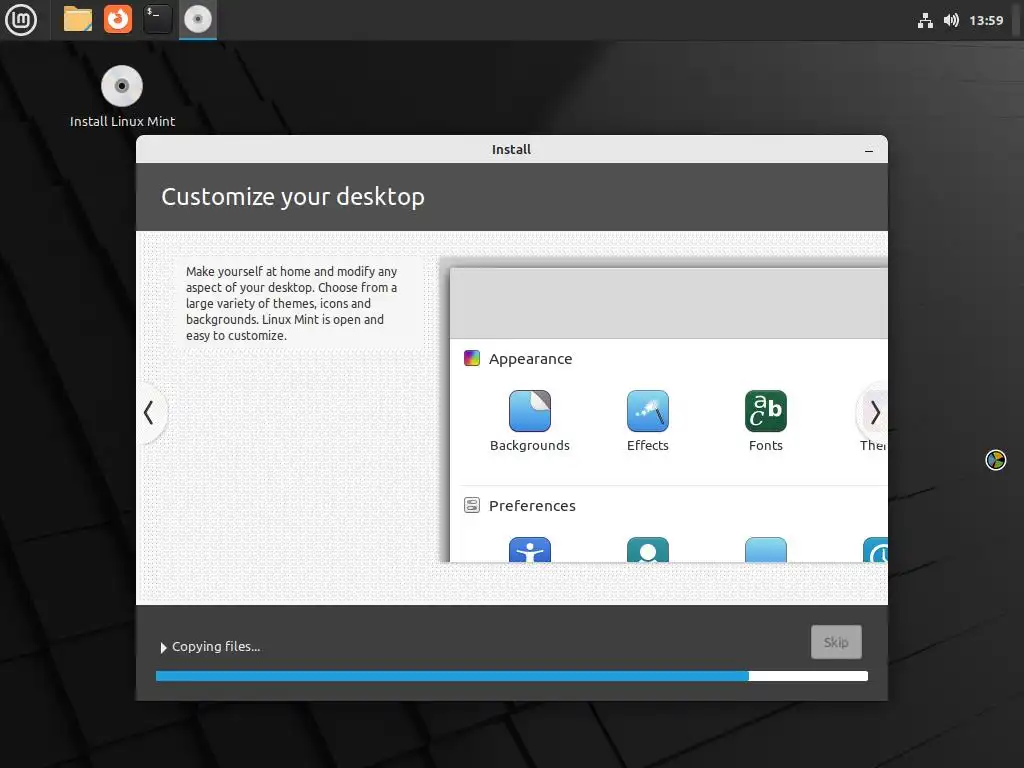1024x768 pixels.
Task: Click the colorful round cursor icon
Action: pyautogui.click(x=995, y=460)
